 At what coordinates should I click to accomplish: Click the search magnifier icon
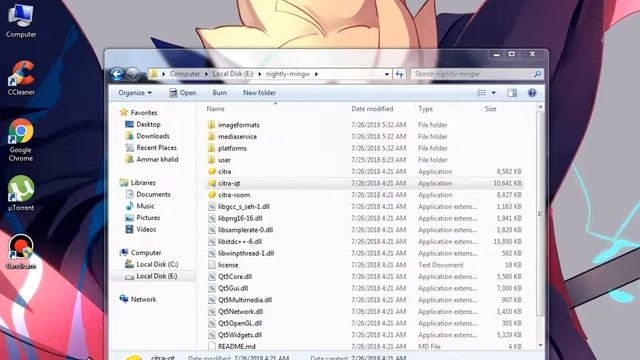click(537, 74)
